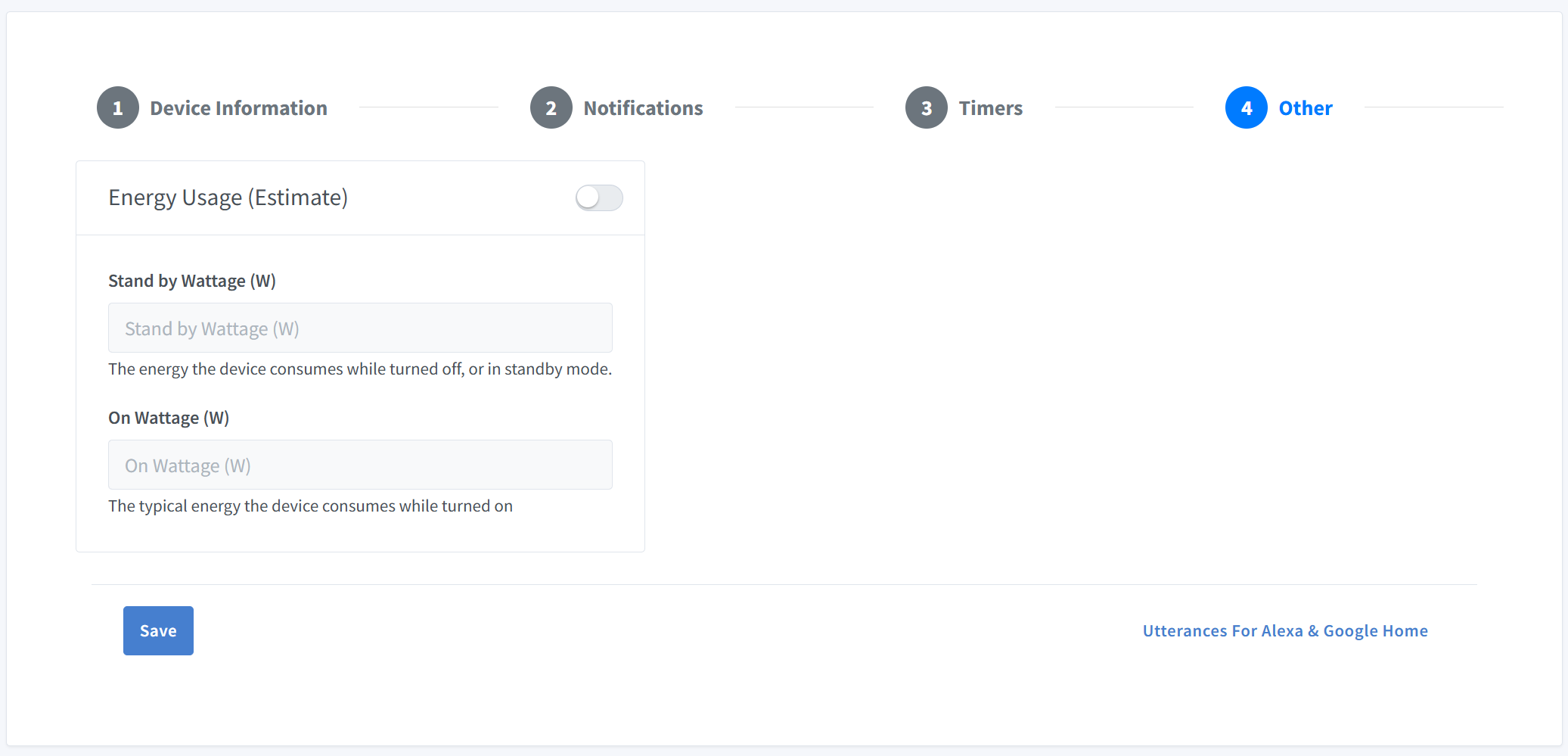Image resolution: width=1568 pixels, height=756 pixels.
Task: Switch to the Timers step
Action: (x=990, y=108)
